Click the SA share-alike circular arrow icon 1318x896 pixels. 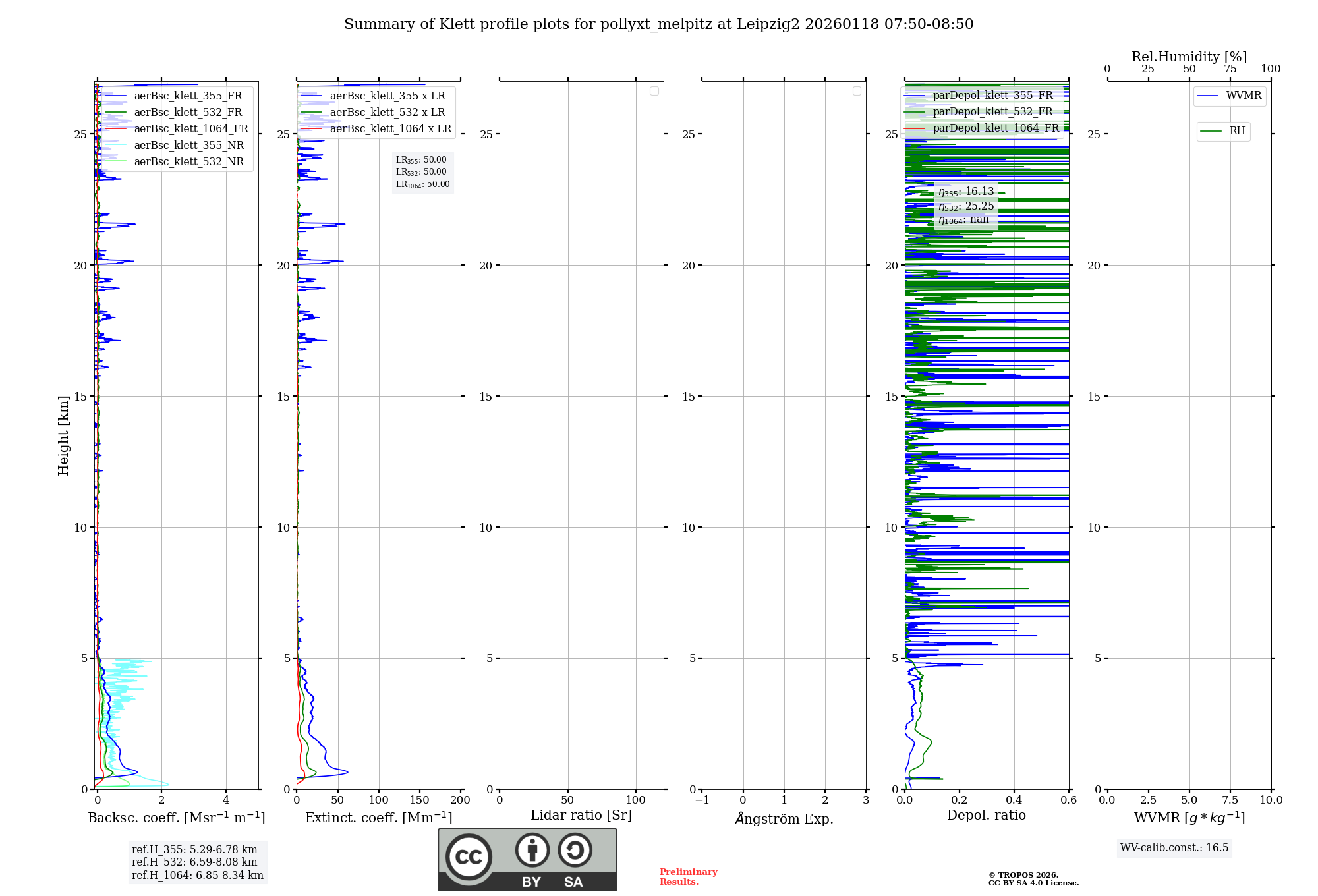coord(575,850)
